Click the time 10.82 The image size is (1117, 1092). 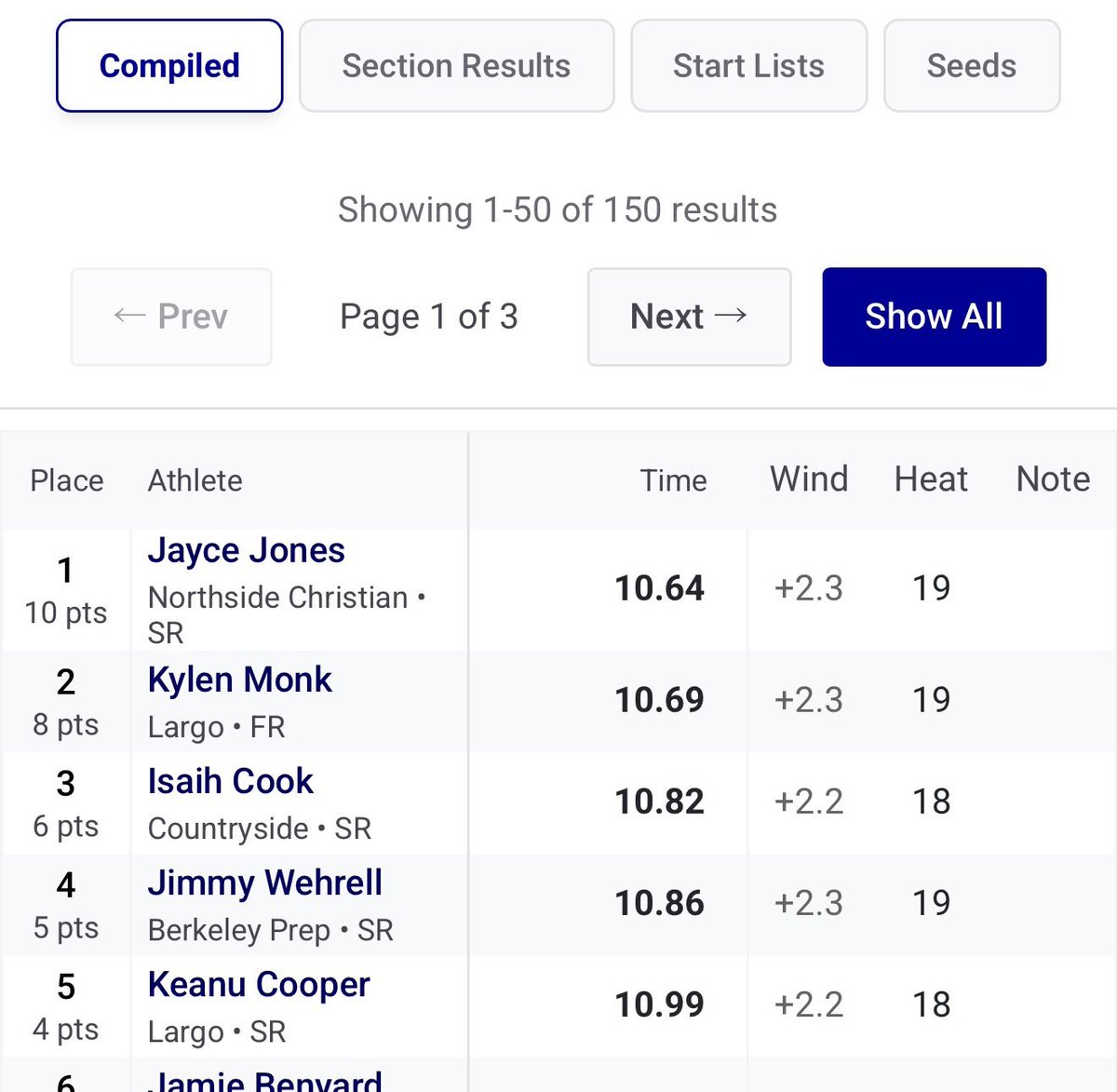tap(660, 802)
